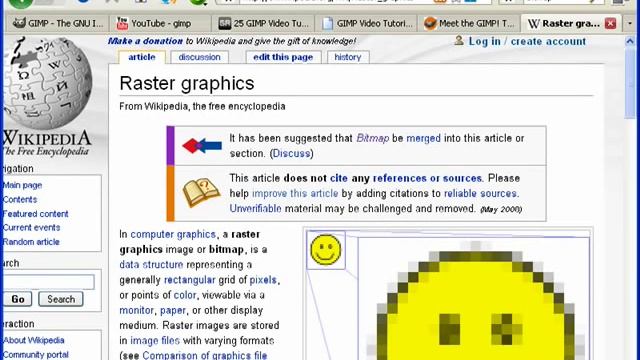Click the user icon beside Log in
Screen dimensions: 640x360
coord(459,40)
